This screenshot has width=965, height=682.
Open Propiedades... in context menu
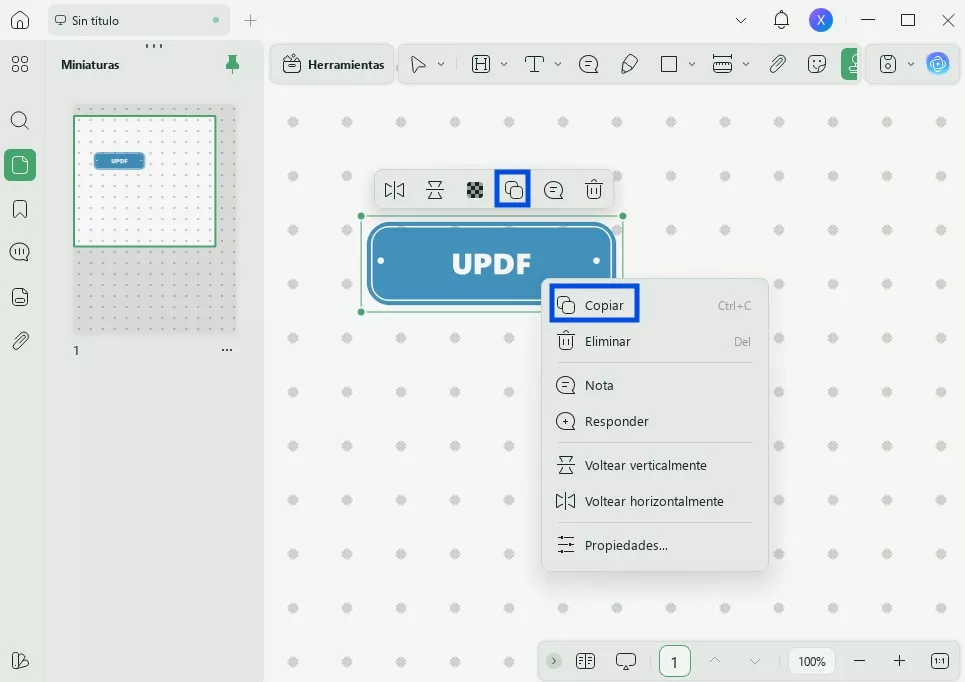tap(654, 545)
